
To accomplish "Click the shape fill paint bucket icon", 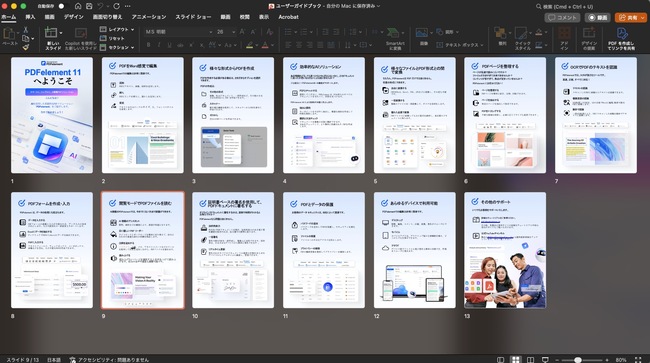I will pos(539,32).
